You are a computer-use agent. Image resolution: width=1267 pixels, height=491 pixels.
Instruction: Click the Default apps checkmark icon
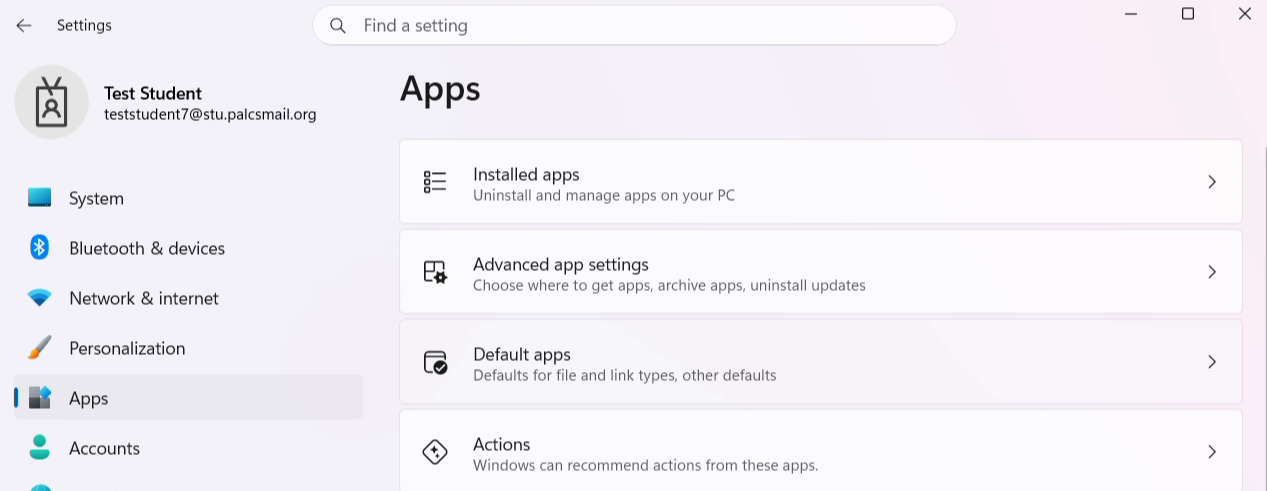[x=435, y=362]
